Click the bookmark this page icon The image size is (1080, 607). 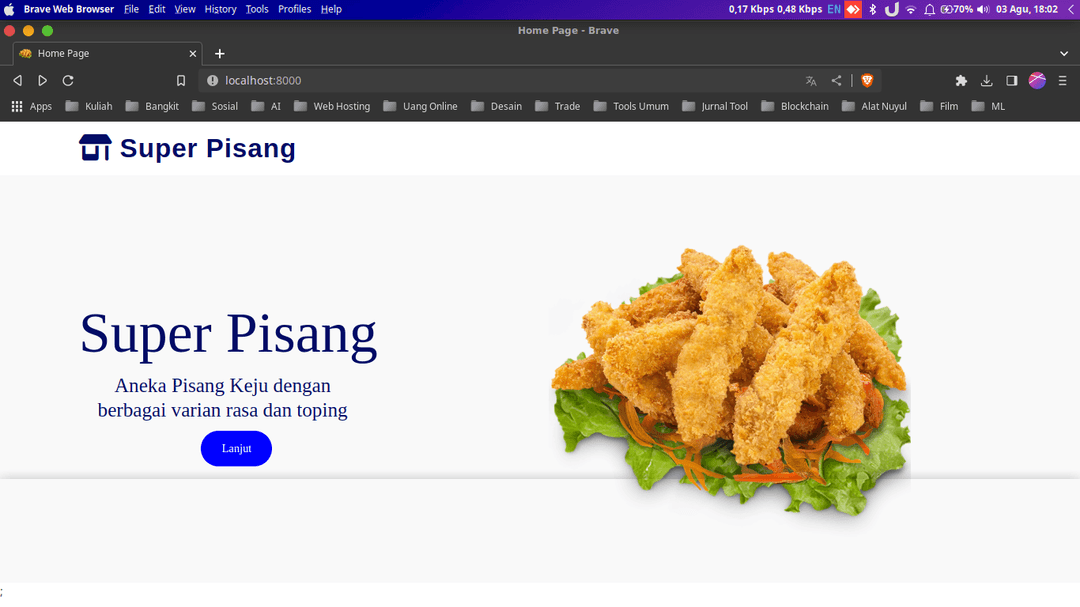[x=181, y=81]
